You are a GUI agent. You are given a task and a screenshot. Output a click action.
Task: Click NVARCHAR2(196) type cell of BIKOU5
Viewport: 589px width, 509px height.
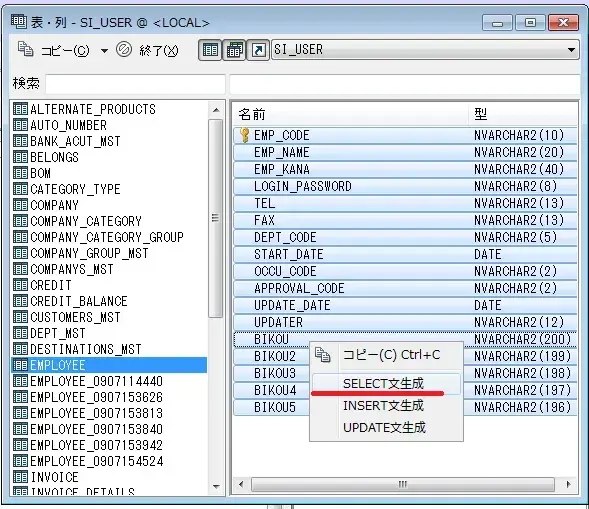523,407
